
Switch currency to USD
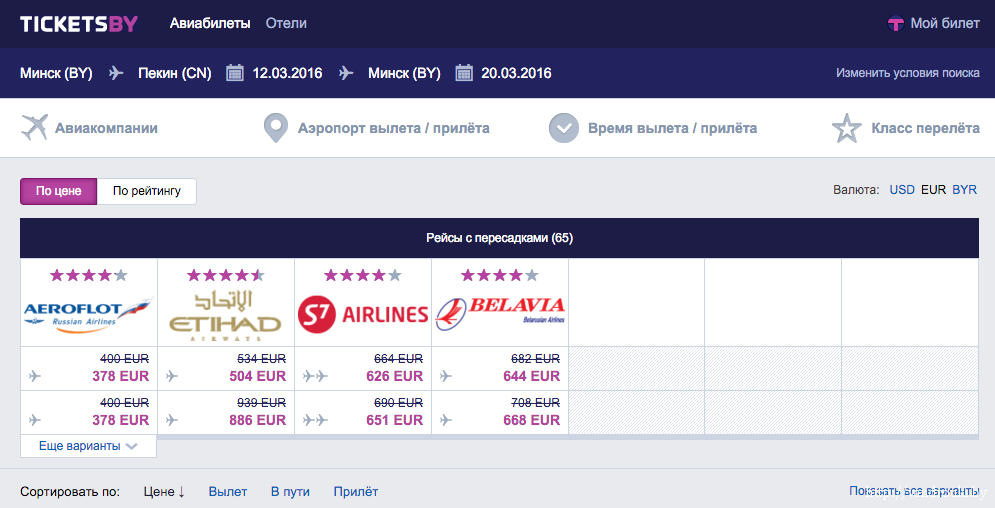point(902,189)
